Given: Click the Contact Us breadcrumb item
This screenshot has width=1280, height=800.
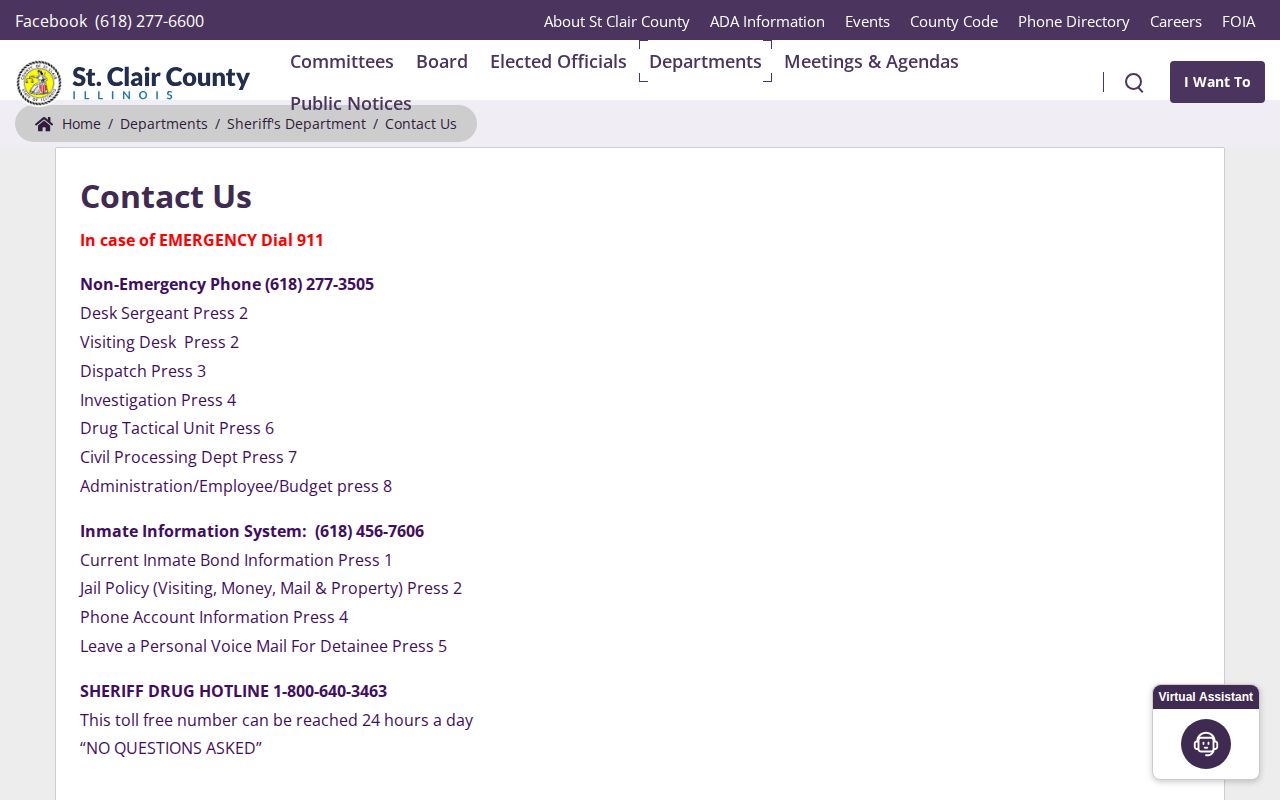Looking at the screenshot, I should (x=421, y=124).
